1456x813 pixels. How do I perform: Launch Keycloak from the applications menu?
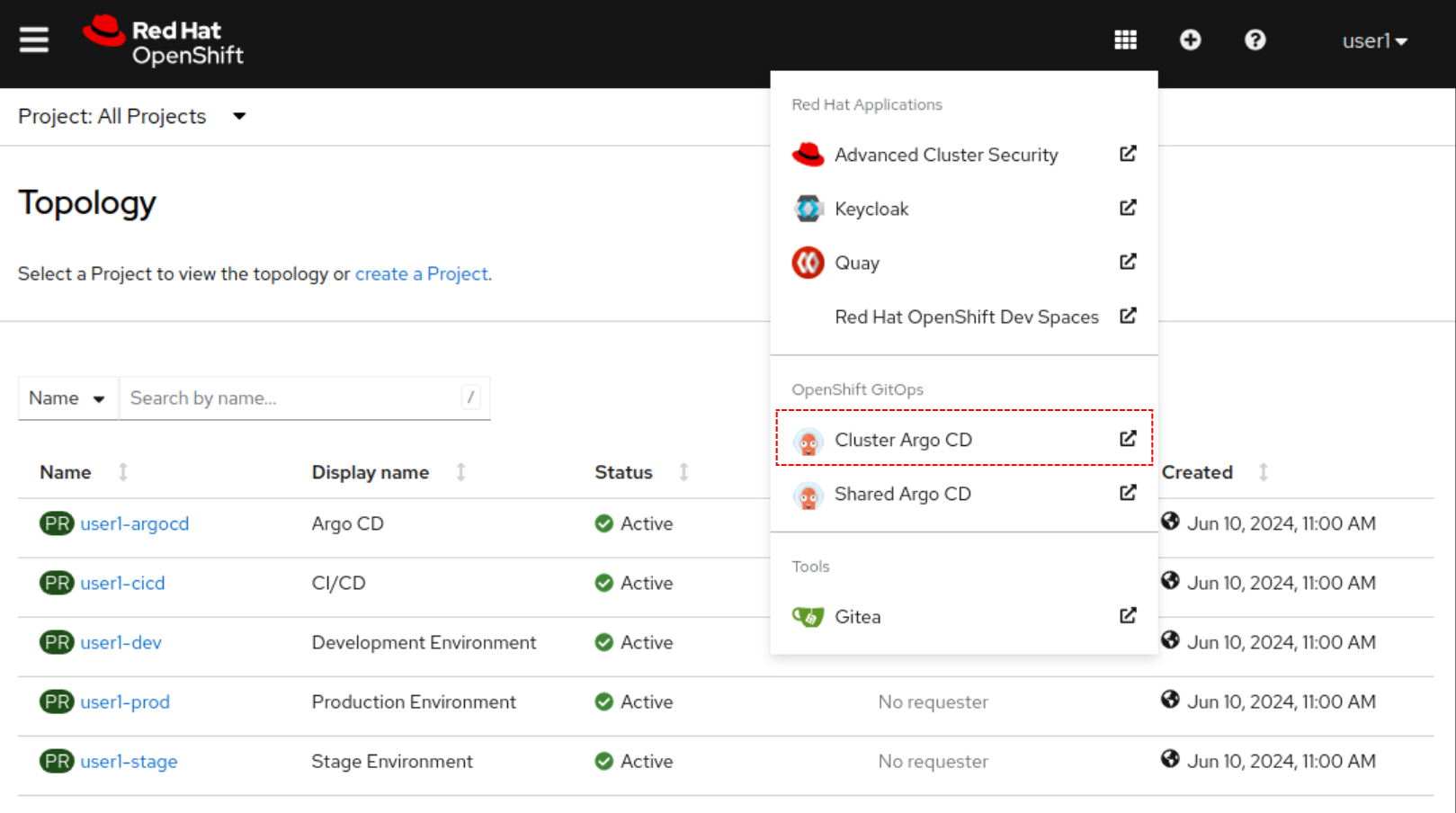pos(964,209)
